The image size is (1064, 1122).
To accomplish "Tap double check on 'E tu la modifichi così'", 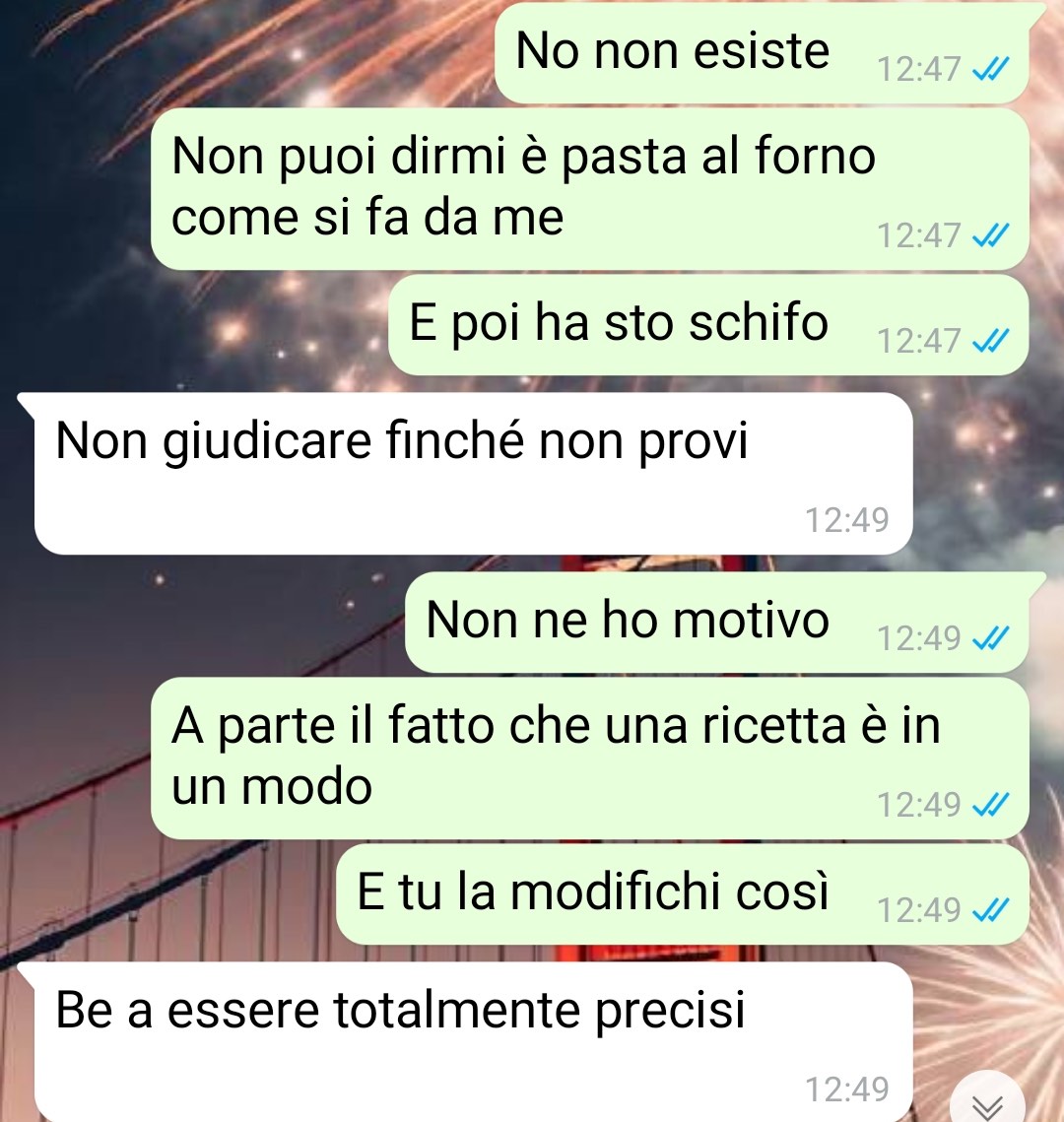I will point(991,910).
